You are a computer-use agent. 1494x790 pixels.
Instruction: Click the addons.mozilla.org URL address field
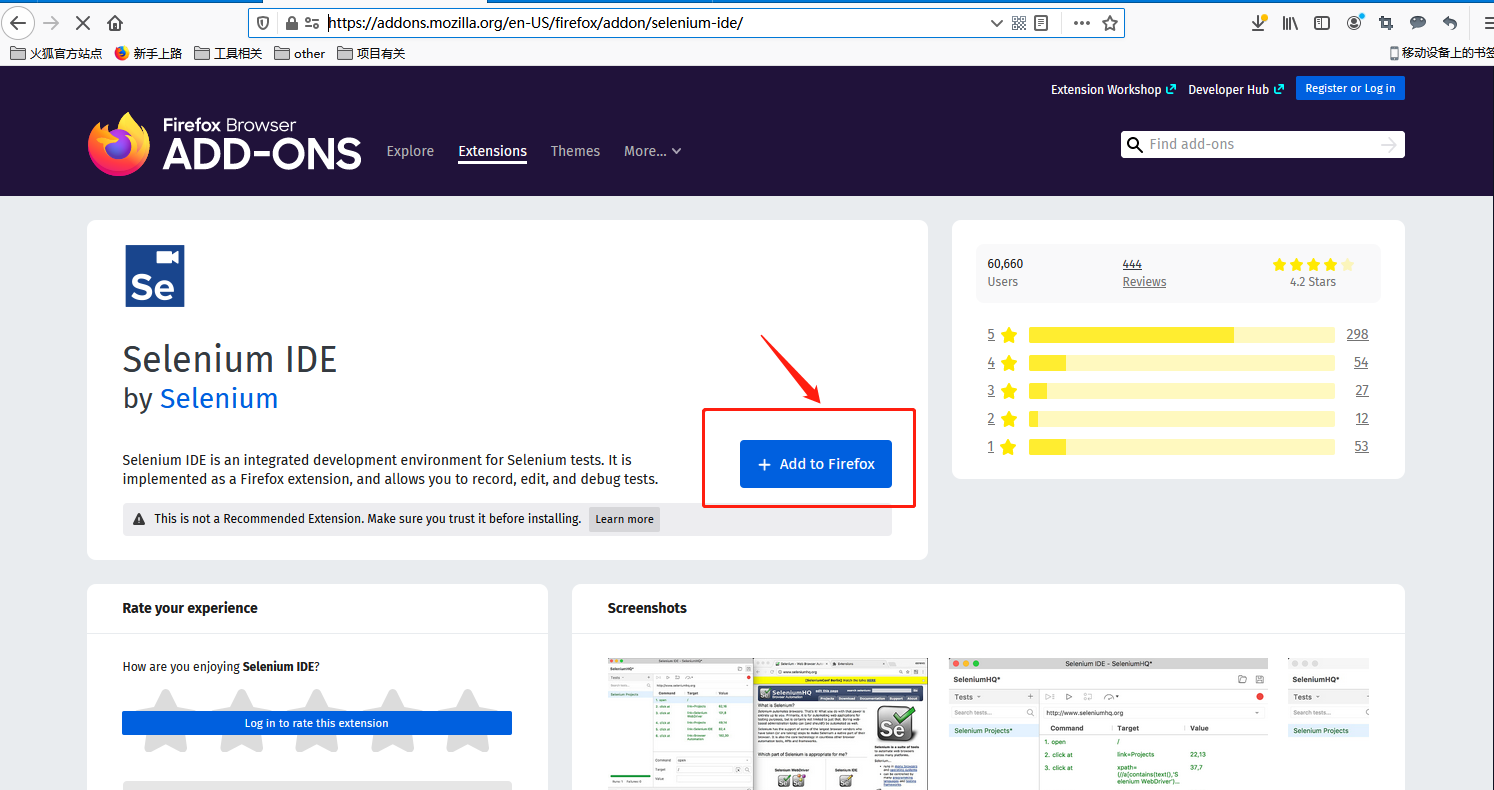tap(655, 23)
